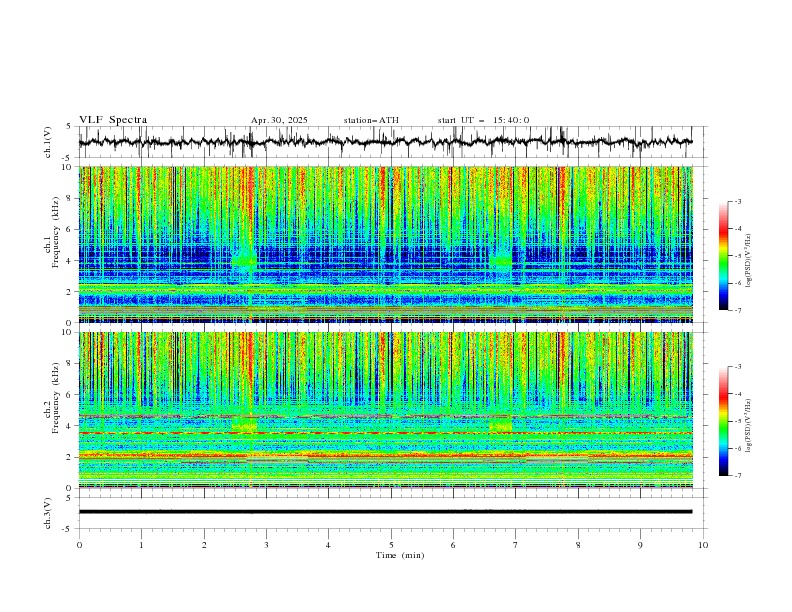This screenshot has width=792, height=612.
Task: Click the time axis tick label "10"
Action: [703, 545]
